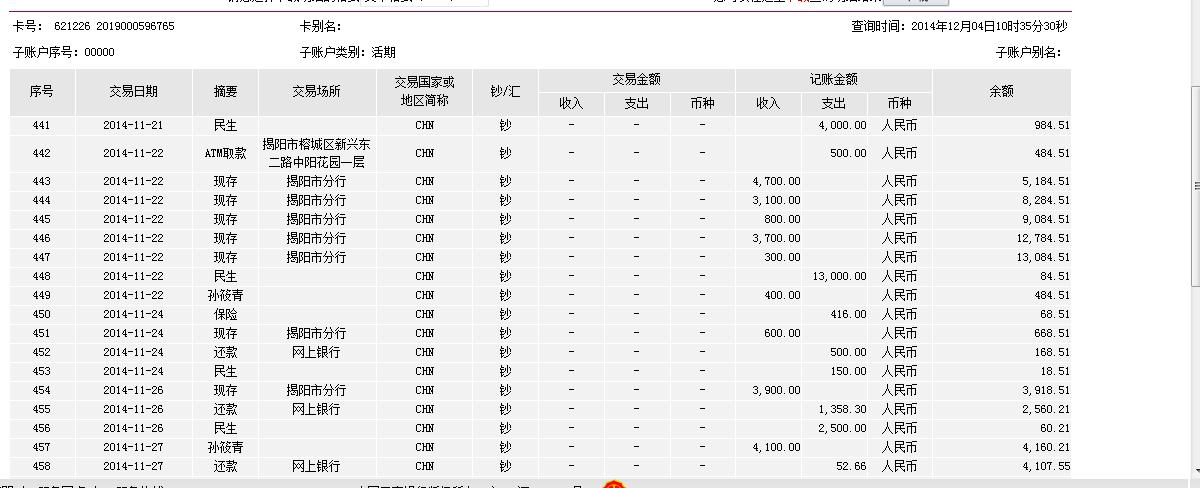Click the 4,000.00 expense amount

[842, 126]
